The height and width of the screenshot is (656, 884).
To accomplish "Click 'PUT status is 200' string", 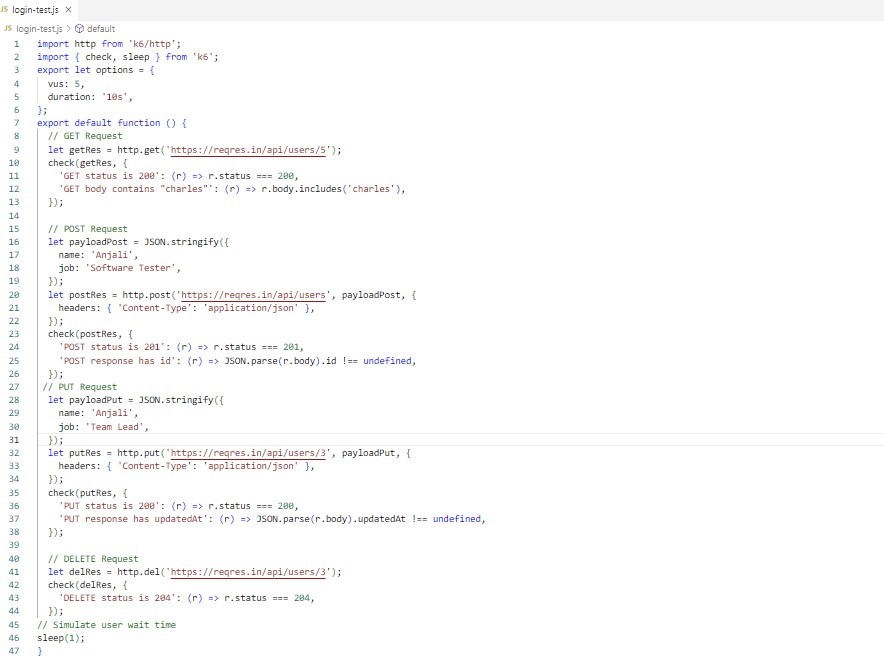I will click(109, 506).
